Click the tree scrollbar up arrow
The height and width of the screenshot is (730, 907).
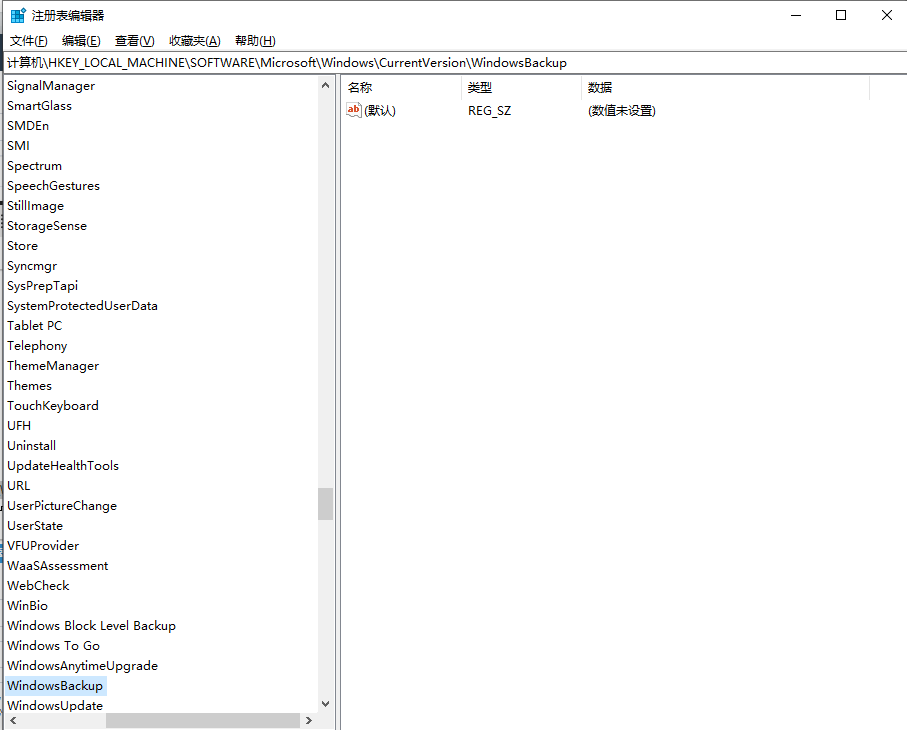[x=325, y=86]
